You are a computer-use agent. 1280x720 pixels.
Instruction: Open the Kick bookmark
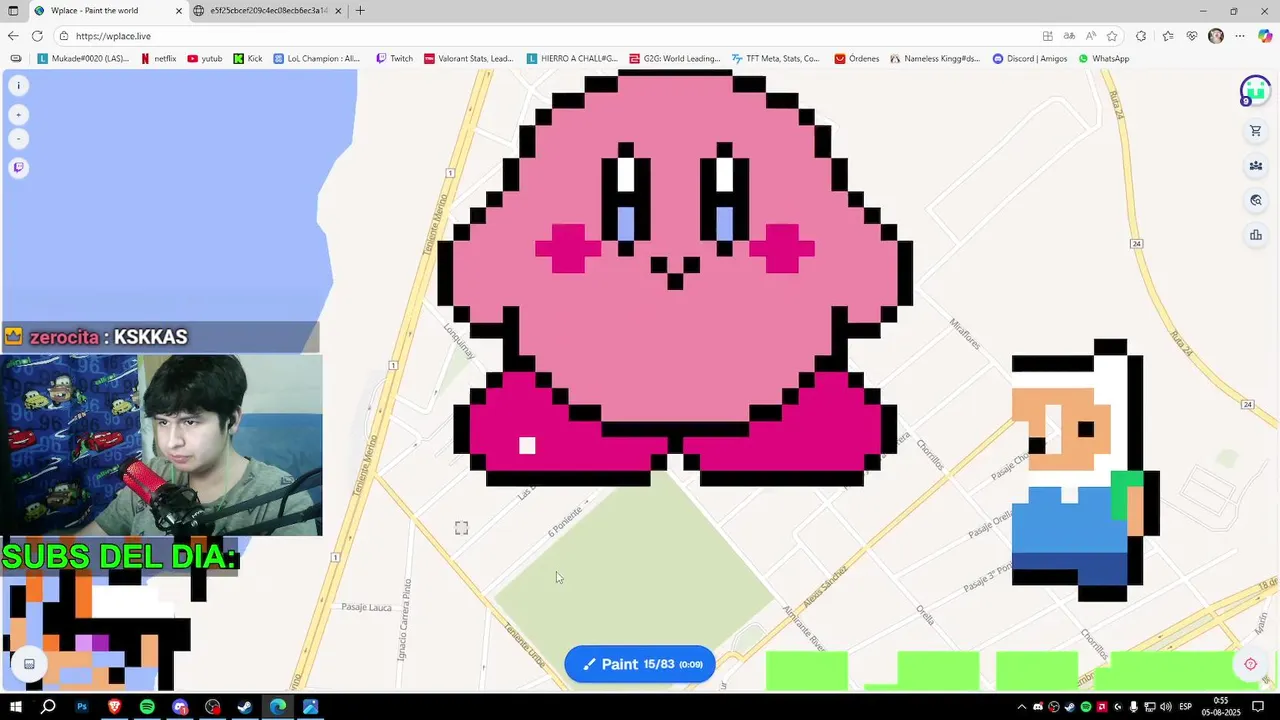pyautogui.click(x=248, y=59)
